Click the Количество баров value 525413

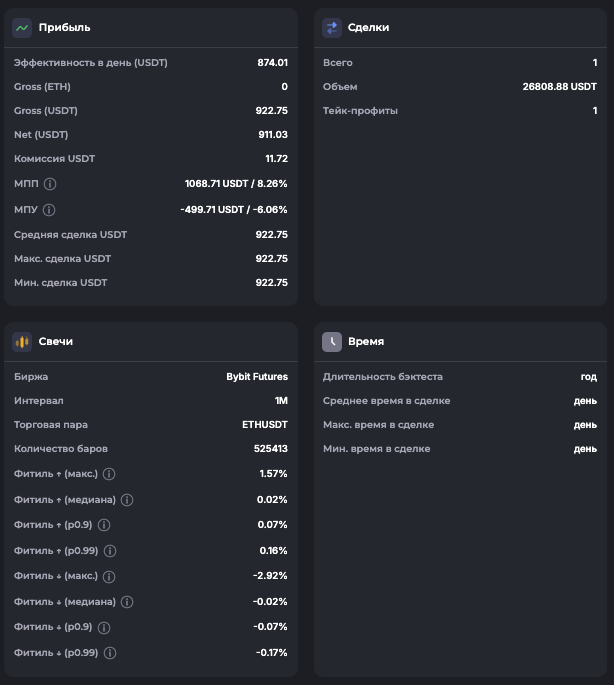click(x=271, y=449)
